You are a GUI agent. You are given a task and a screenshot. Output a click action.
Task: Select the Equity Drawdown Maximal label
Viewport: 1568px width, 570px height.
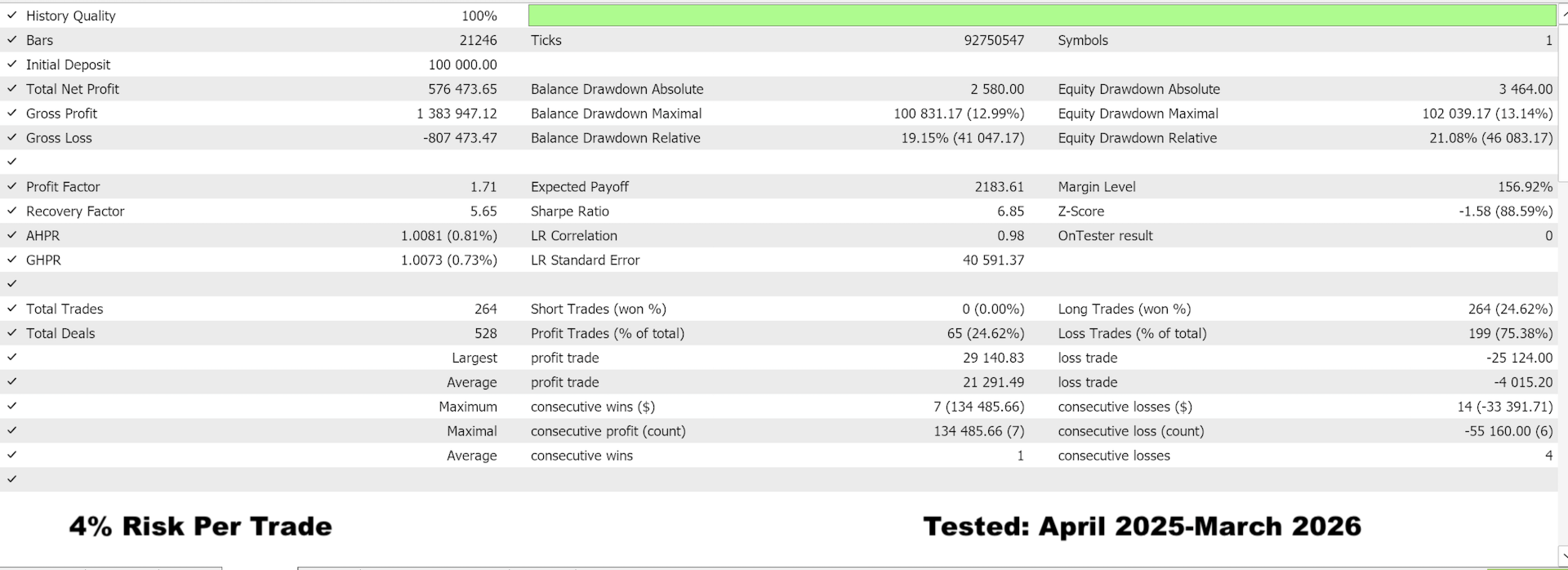[x=1138, y=114]
